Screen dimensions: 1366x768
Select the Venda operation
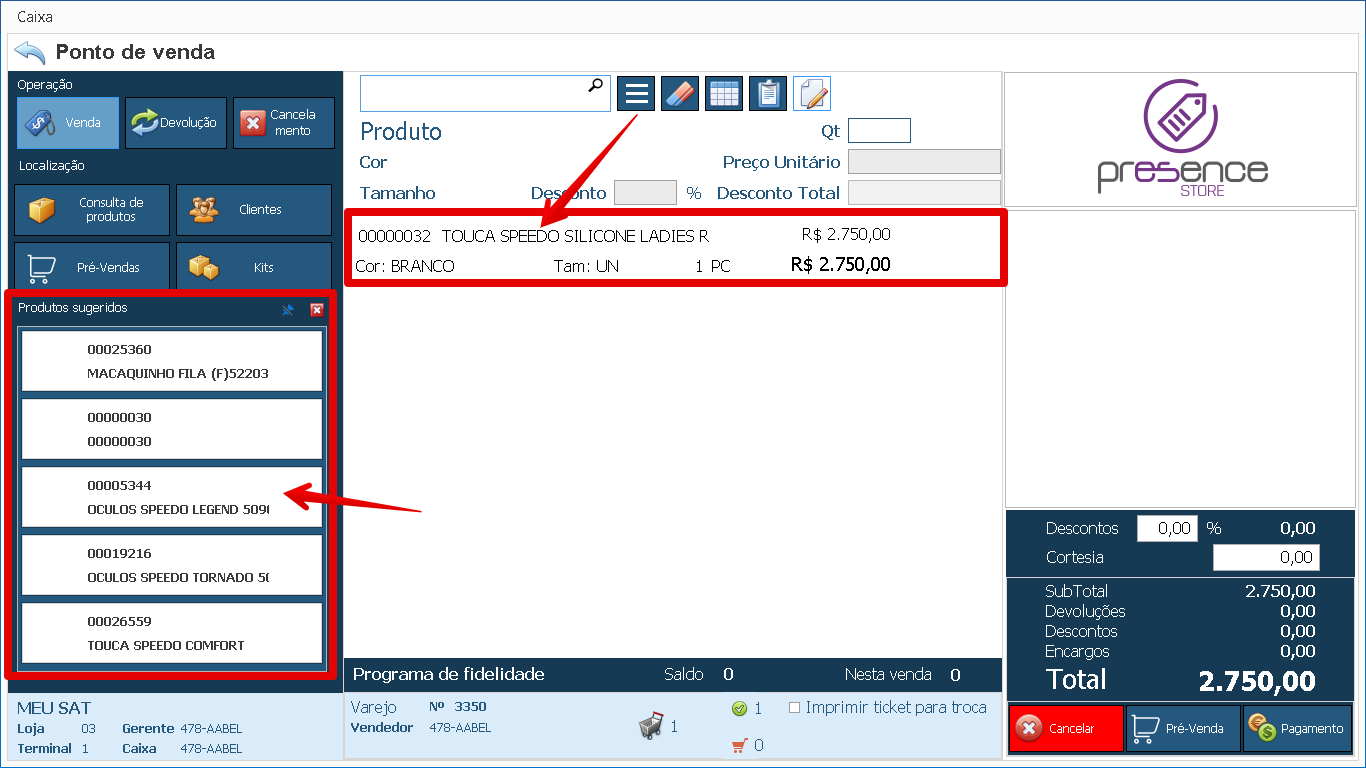[68, 123]
